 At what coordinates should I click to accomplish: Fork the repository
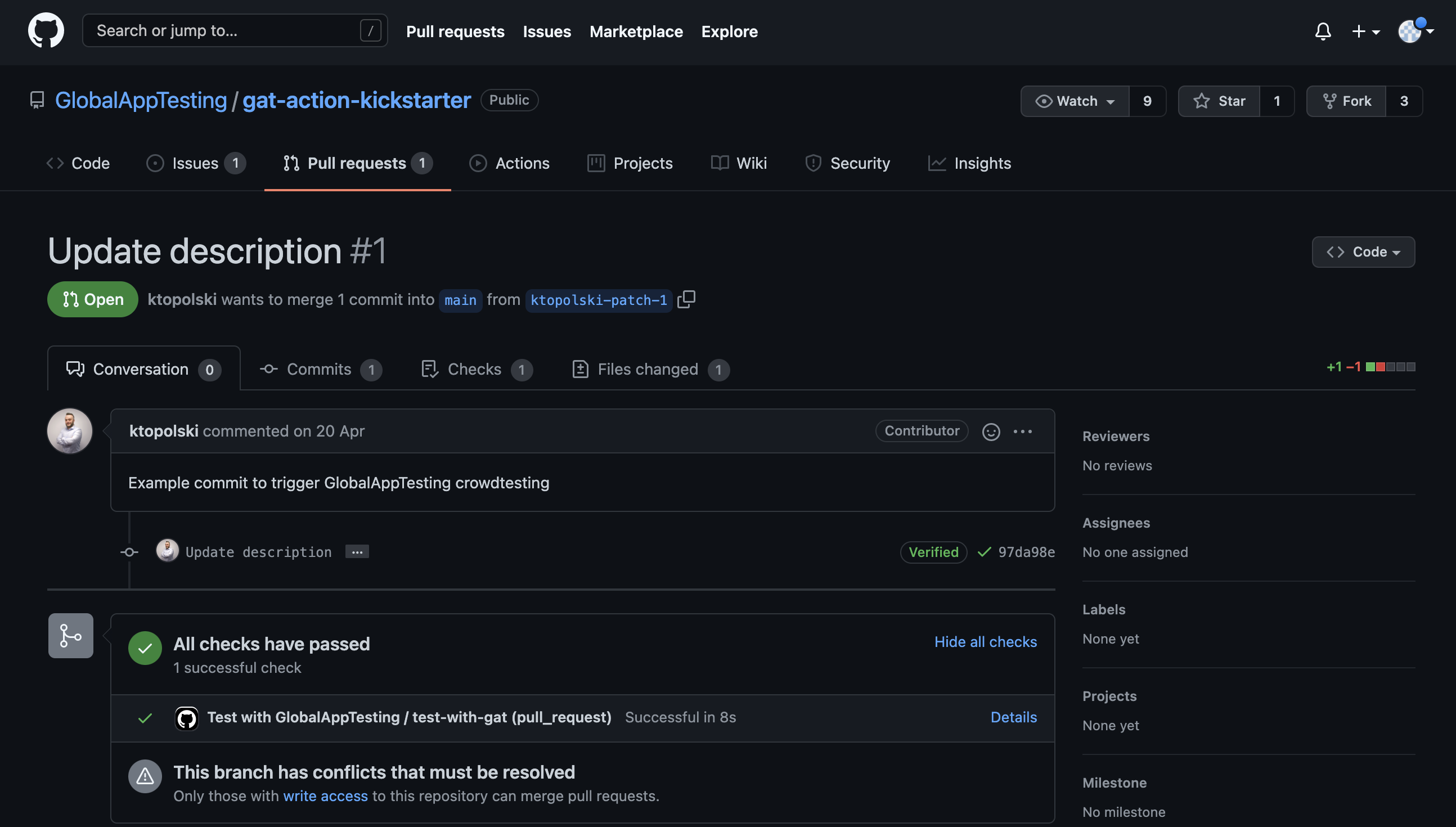(1346, 101)
